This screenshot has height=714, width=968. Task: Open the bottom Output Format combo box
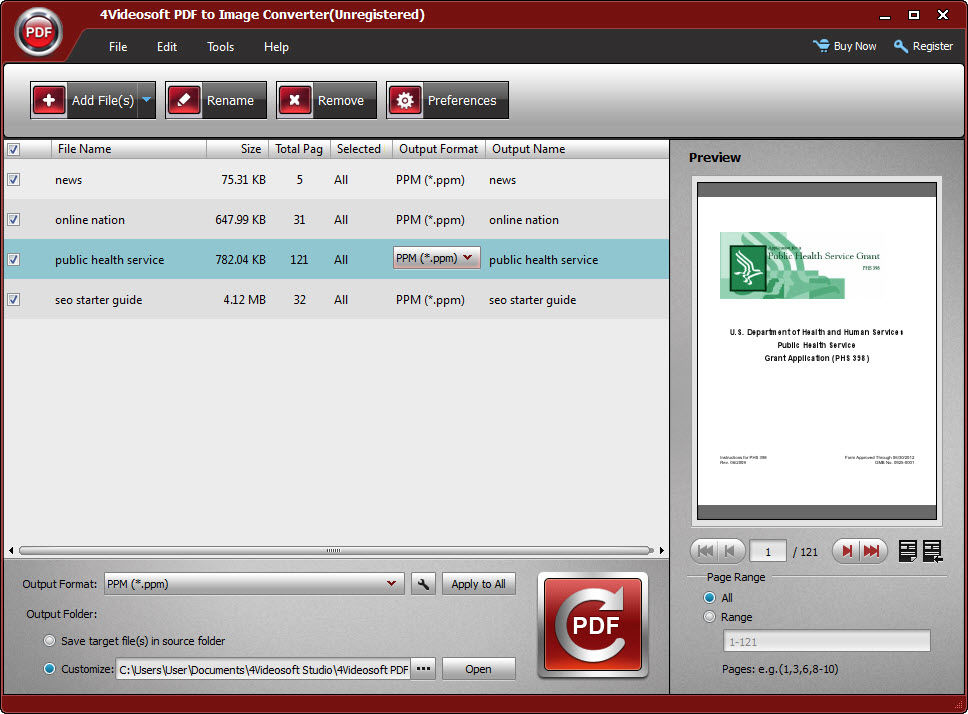coord(254,584)
